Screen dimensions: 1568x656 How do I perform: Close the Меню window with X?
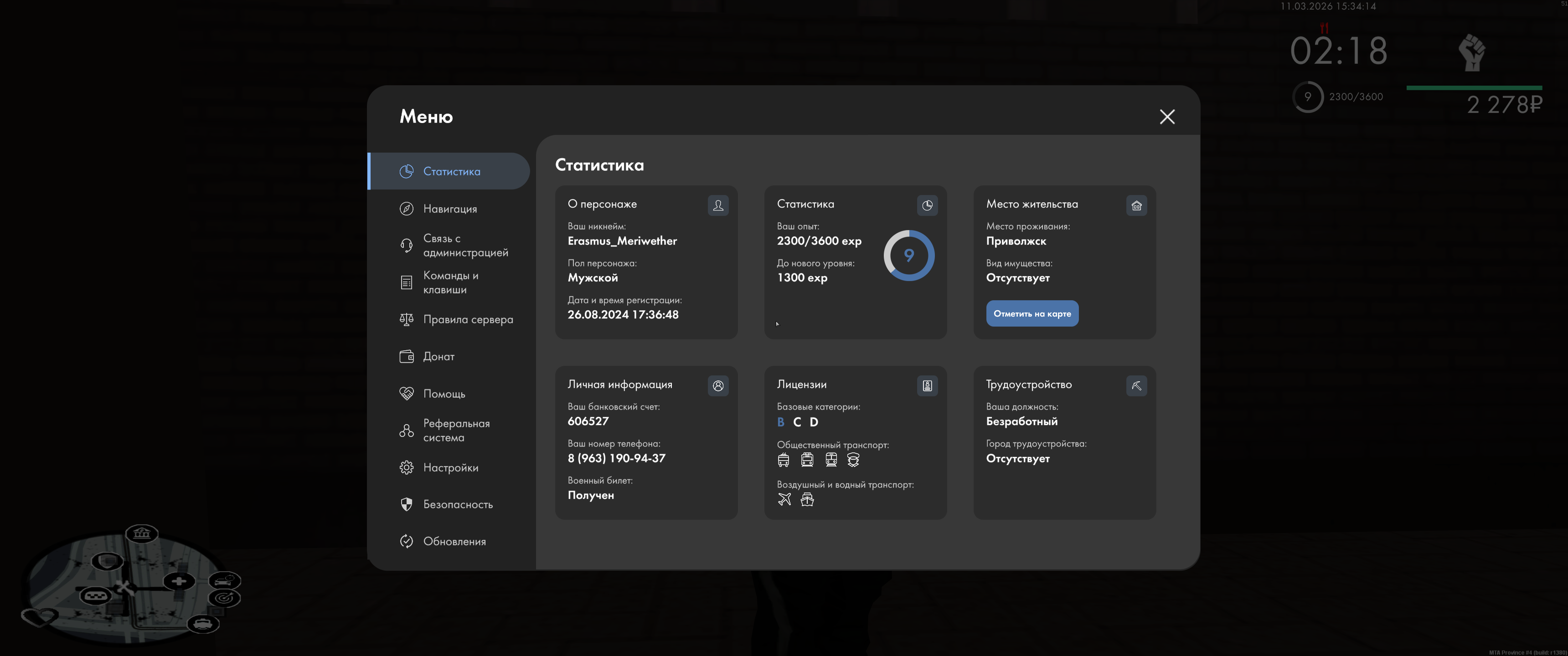click(x=1166, y=117)
